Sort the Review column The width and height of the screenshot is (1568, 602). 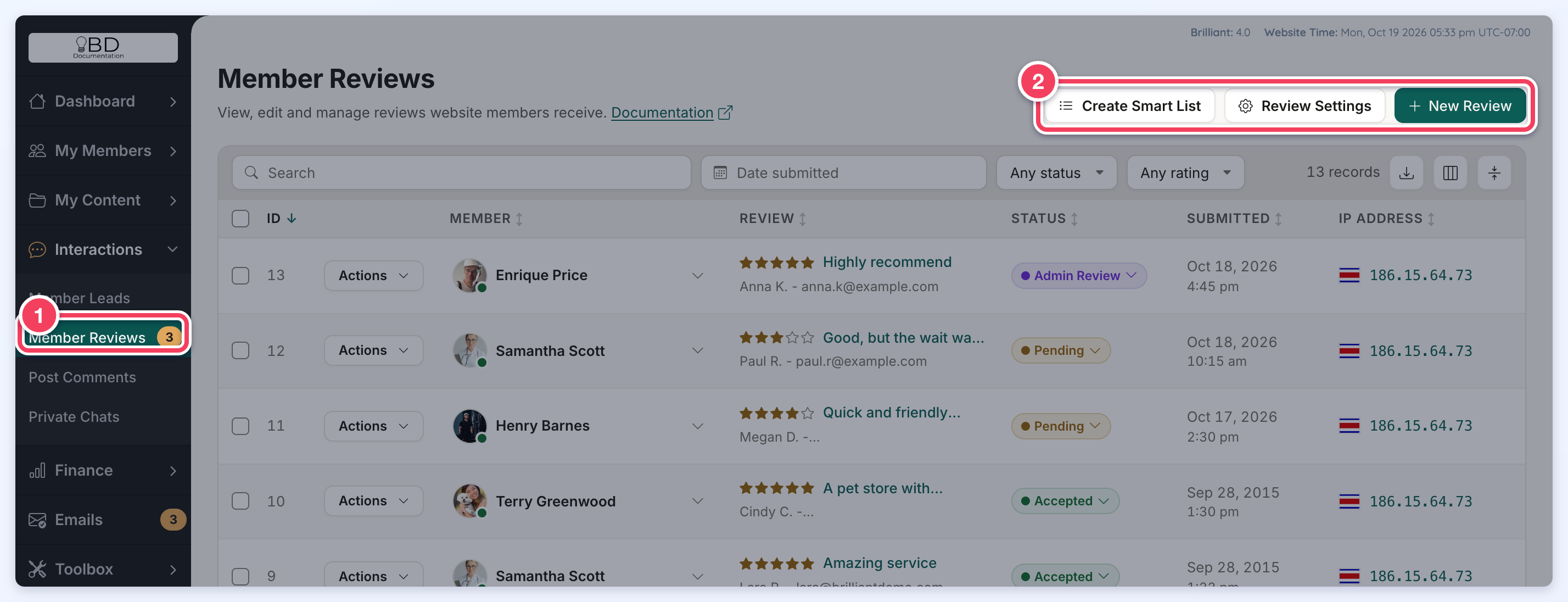coord(803,219)
